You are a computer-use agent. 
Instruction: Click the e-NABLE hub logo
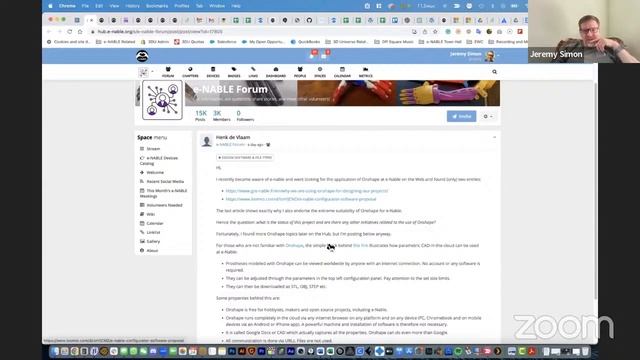(x=142, y=56)
